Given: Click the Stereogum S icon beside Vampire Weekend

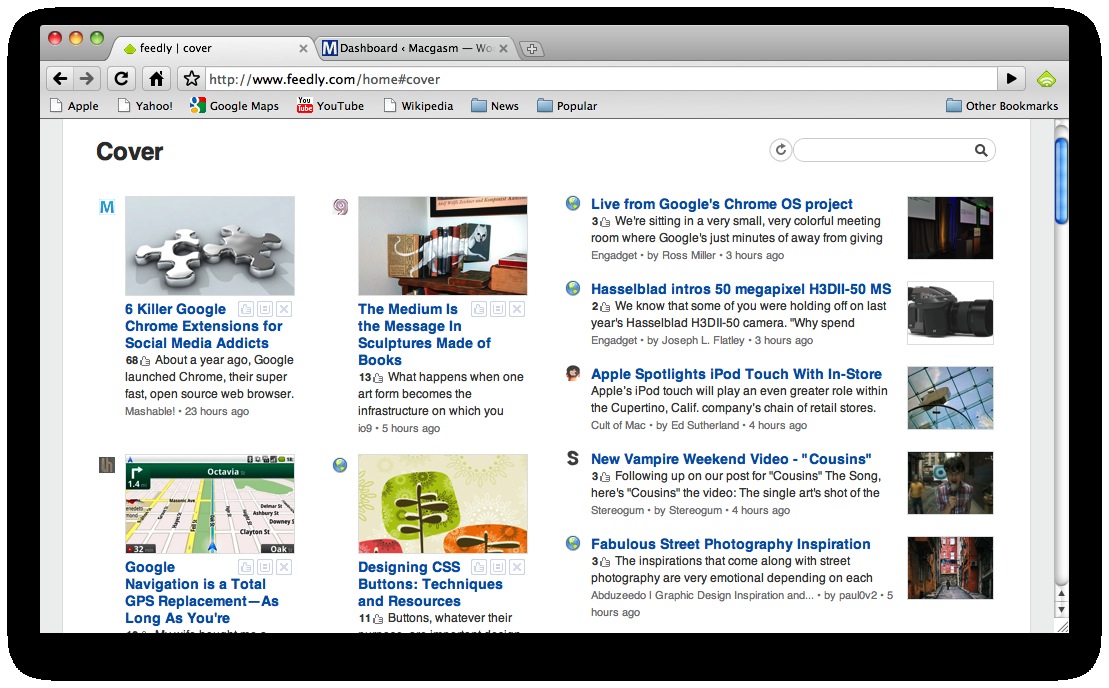Looking at the screenshot, I should (x=573, y=458).
